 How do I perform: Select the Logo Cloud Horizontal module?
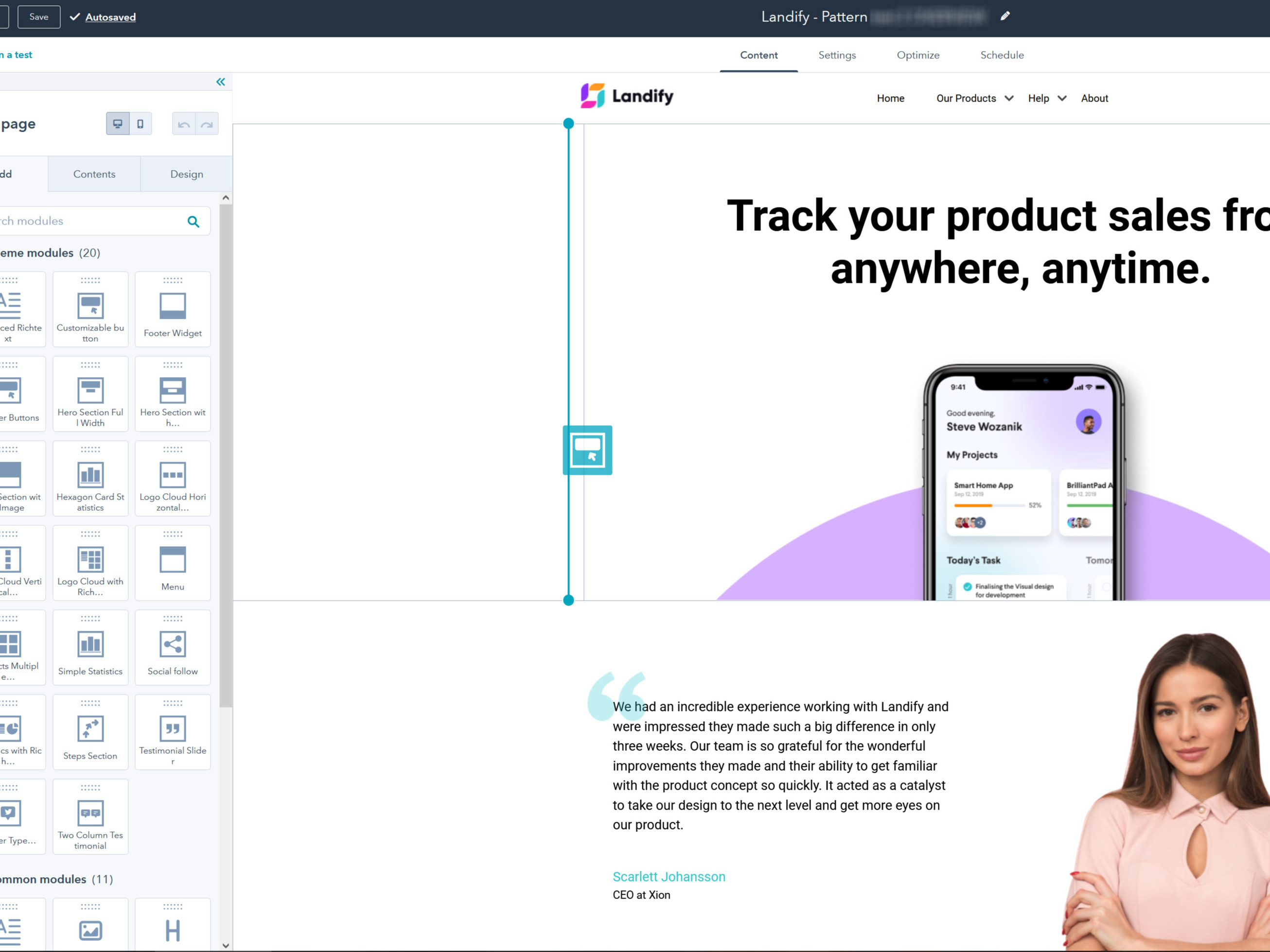coord(173,478)
